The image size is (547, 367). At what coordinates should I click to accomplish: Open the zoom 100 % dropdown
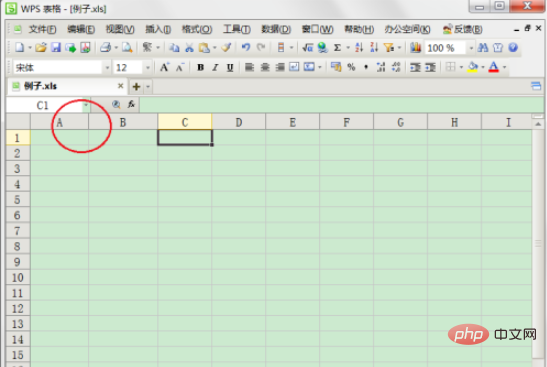point(471,48)
